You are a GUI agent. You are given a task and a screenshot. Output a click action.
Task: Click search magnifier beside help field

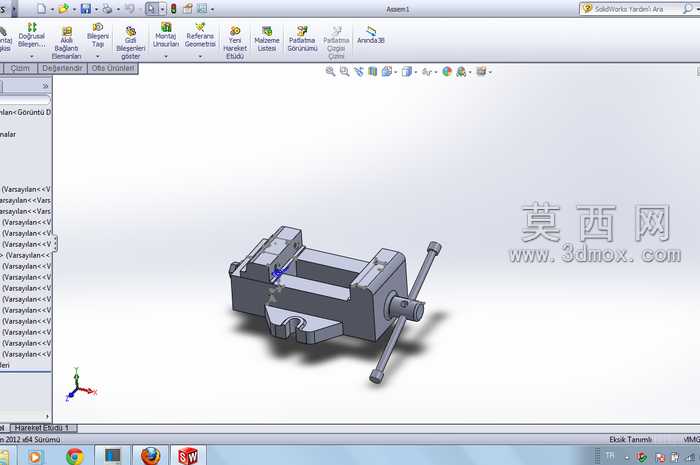688,8
